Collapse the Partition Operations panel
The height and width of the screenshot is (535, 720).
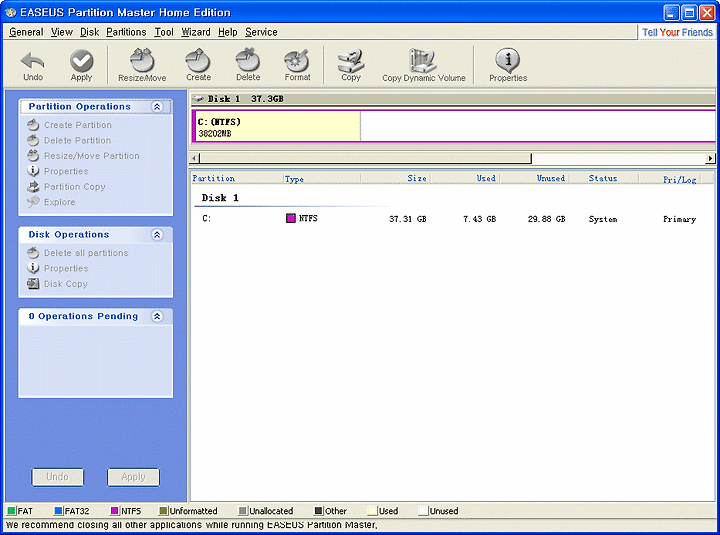point(157,107)
